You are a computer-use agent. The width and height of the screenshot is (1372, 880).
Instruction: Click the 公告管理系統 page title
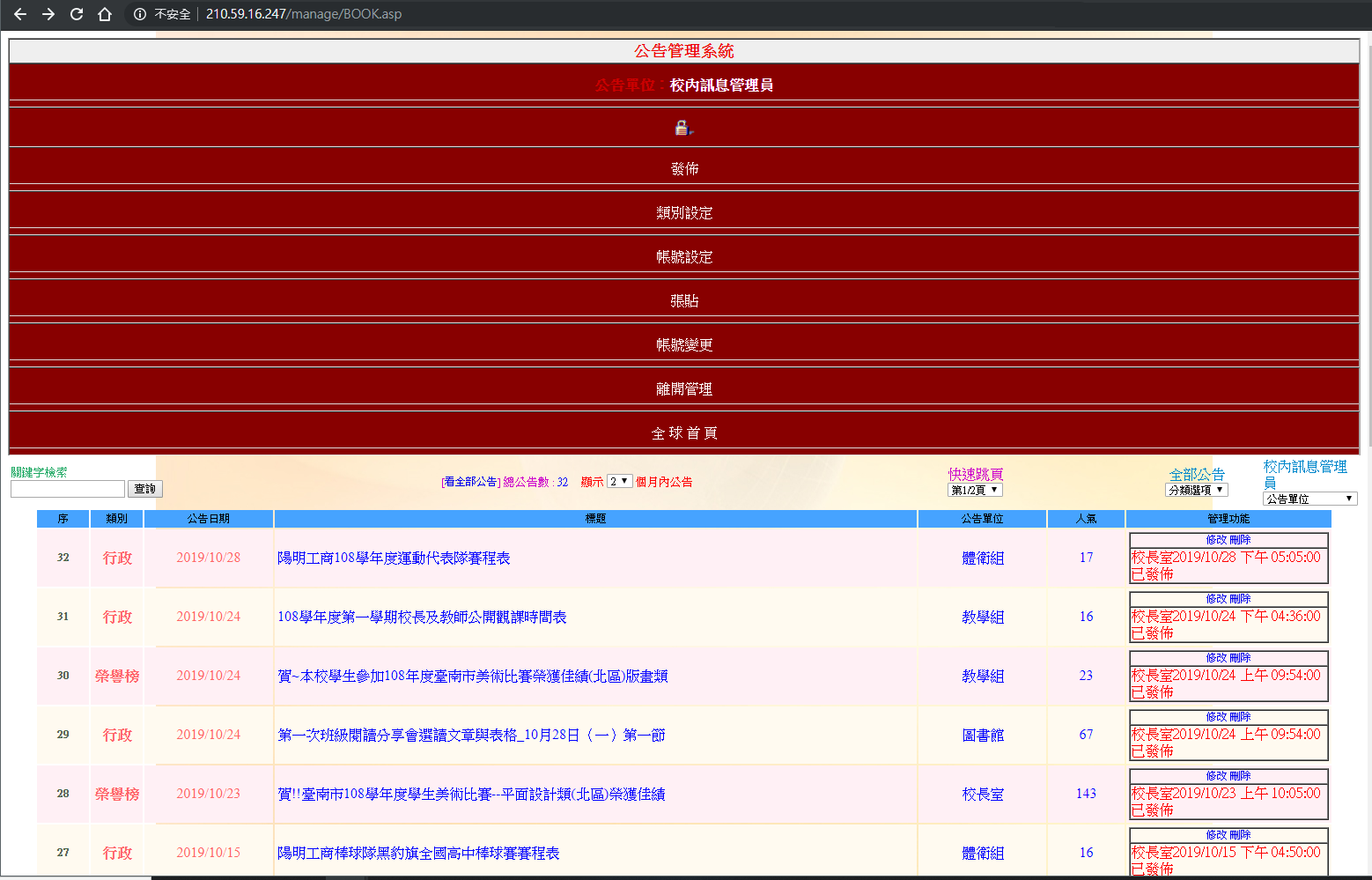[x=684, y=51]
